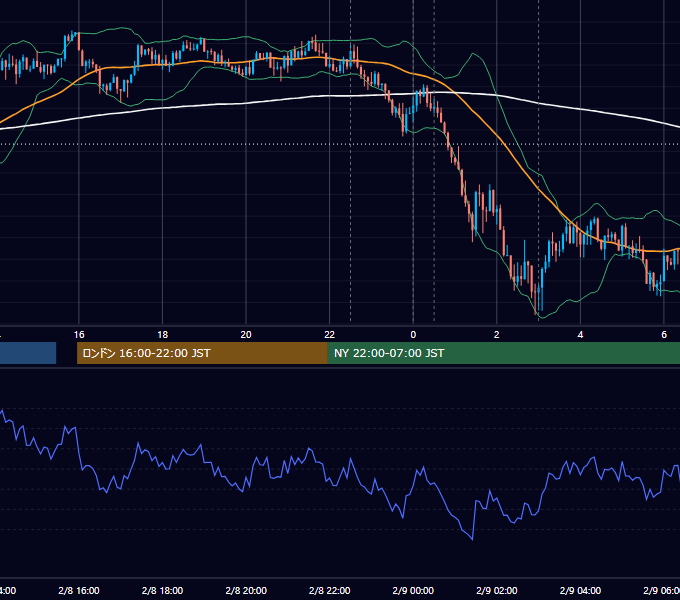Click the hour 22 axis label
Screen dimensions: 680x600
(330, 335)
